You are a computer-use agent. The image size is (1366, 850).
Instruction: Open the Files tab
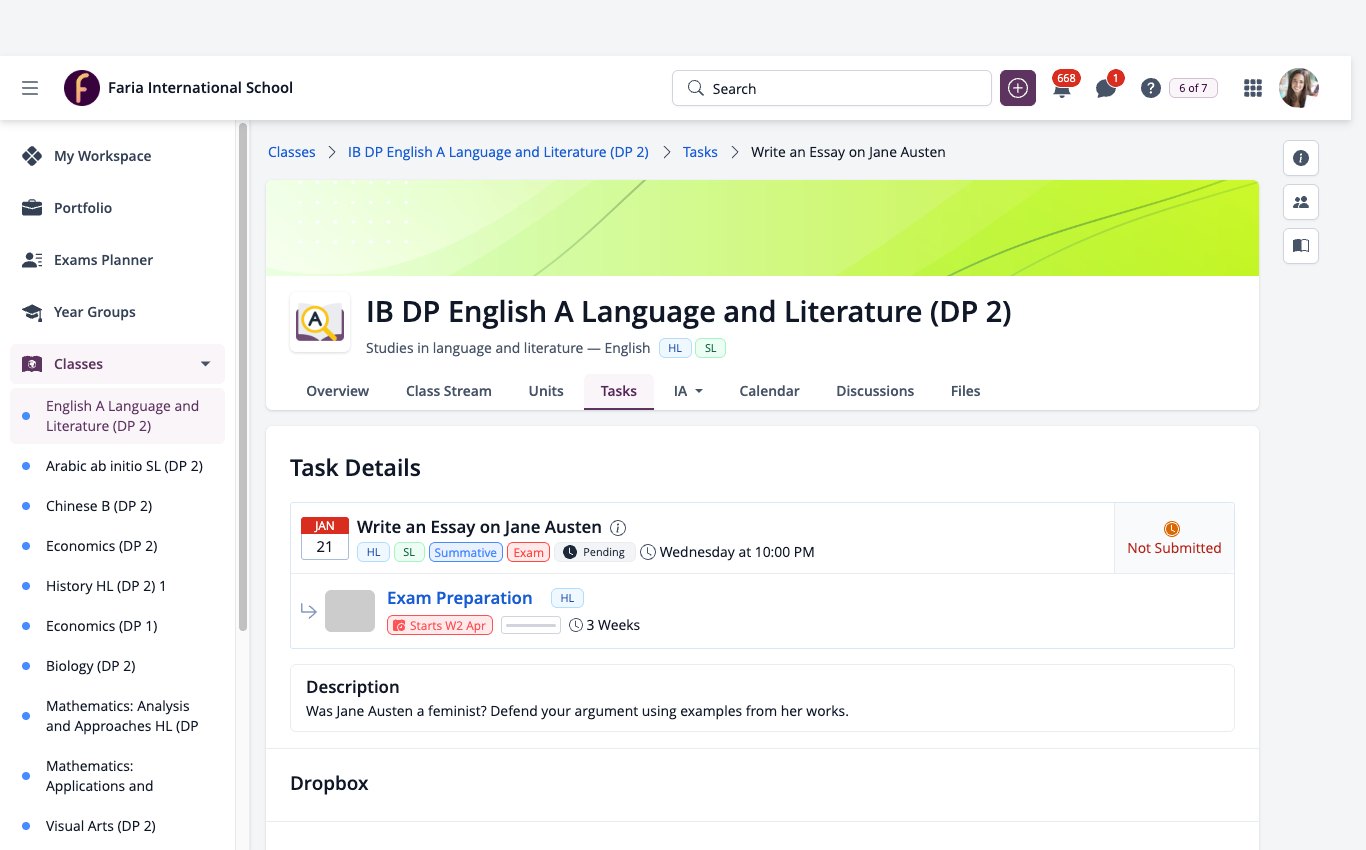pos(965,391)
